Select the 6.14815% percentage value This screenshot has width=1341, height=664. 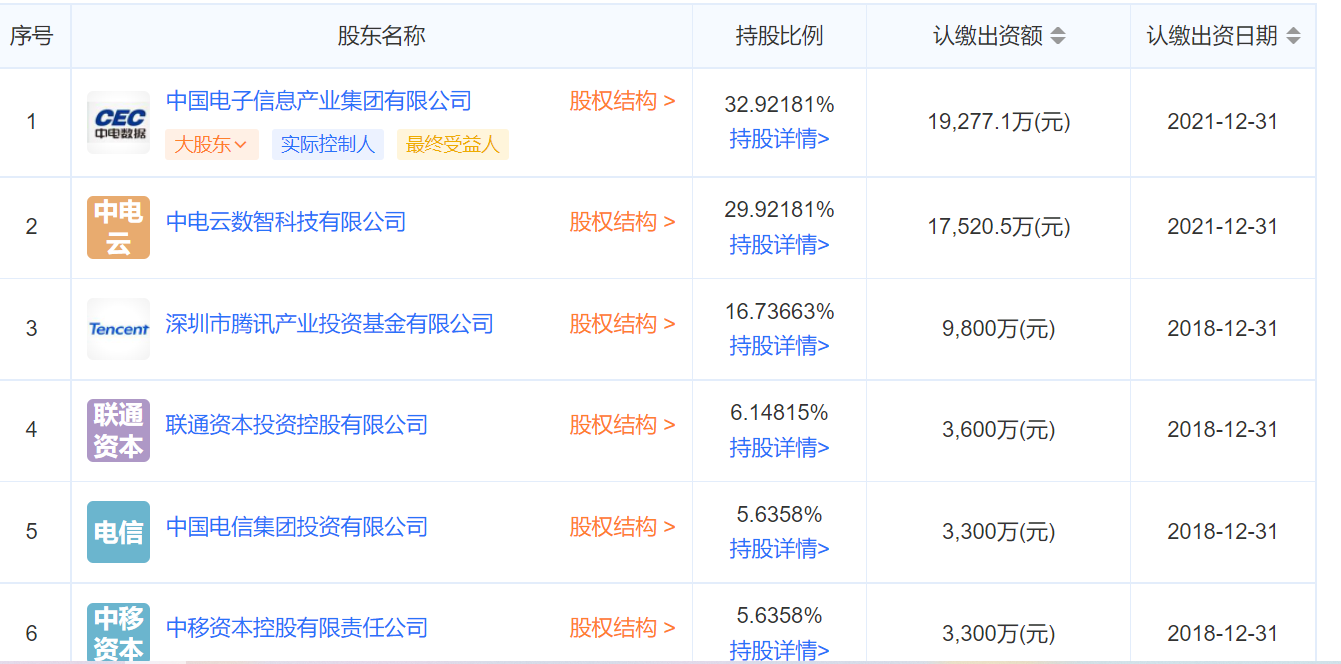click(x=779, y=412)
